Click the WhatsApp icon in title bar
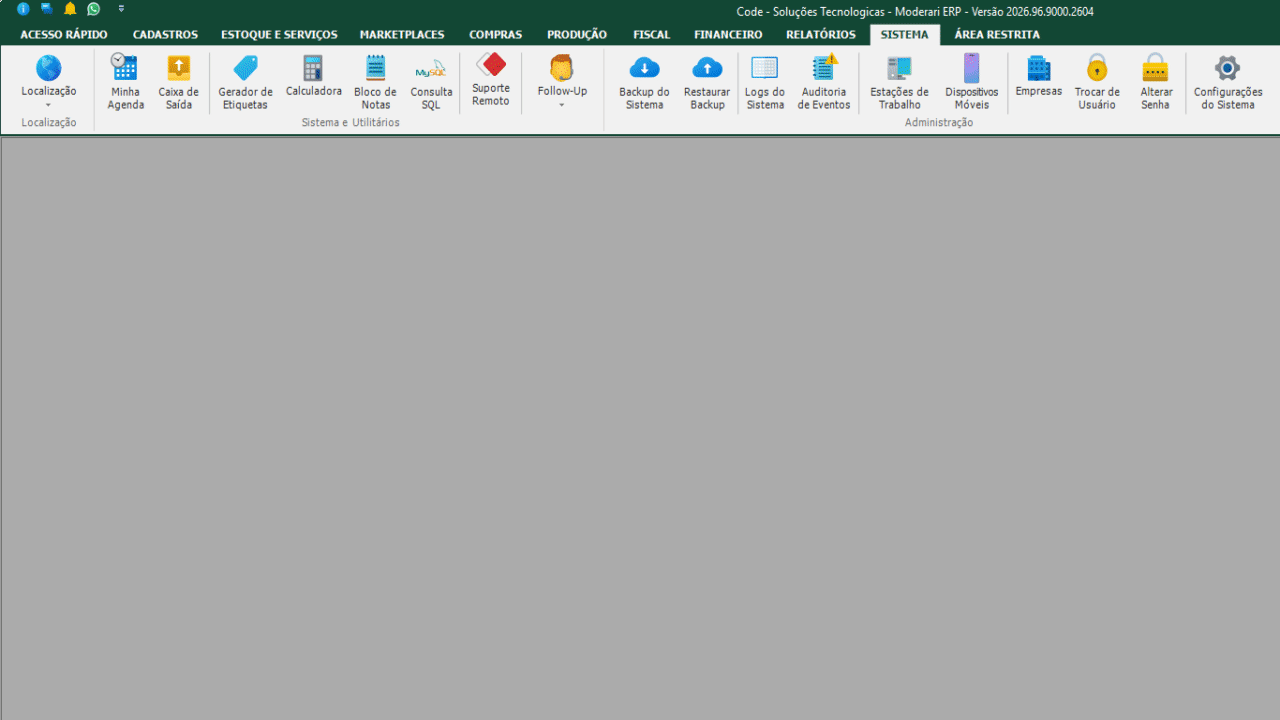The image size is (1280, 720). point(94,9)
